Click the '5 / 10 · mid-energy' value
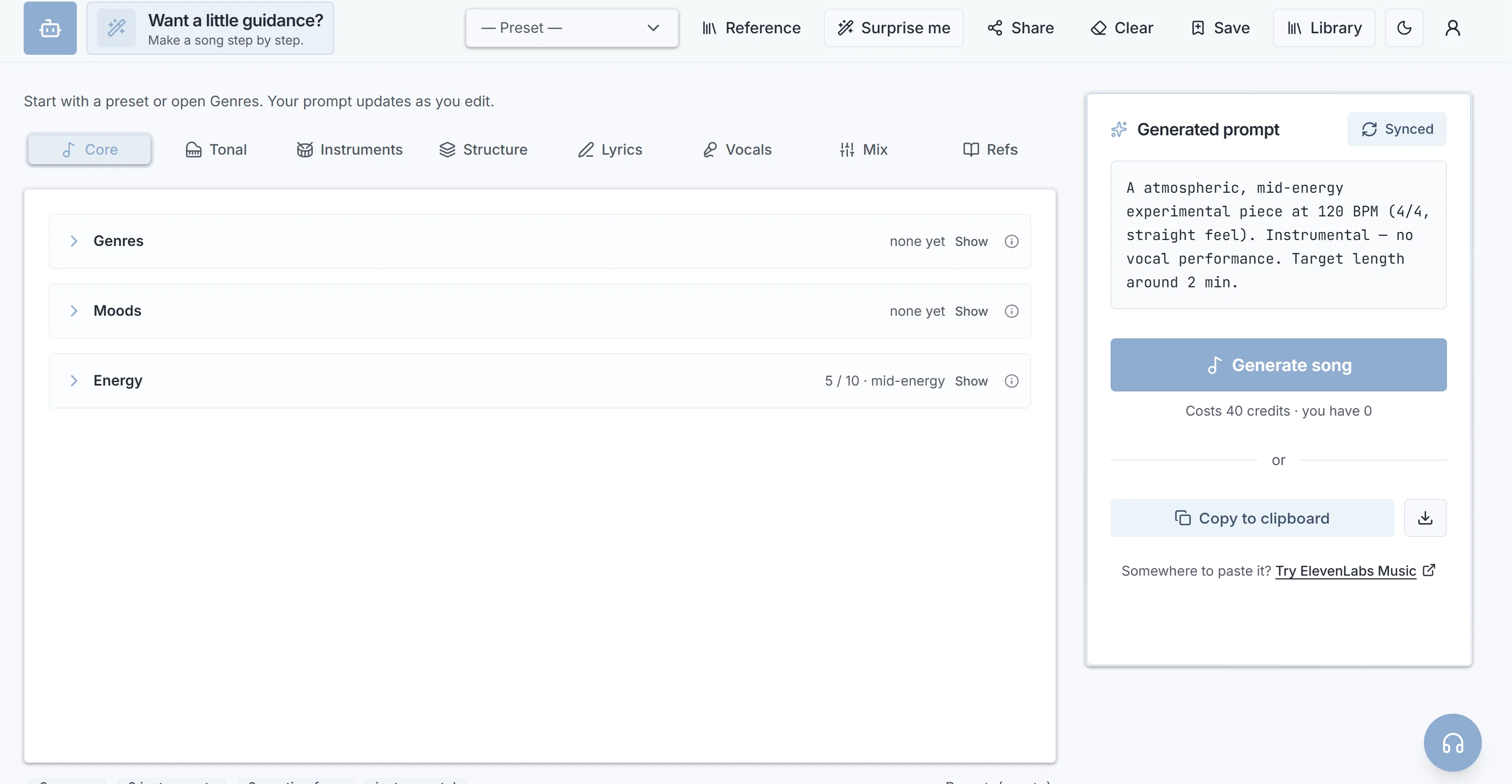 884,381
